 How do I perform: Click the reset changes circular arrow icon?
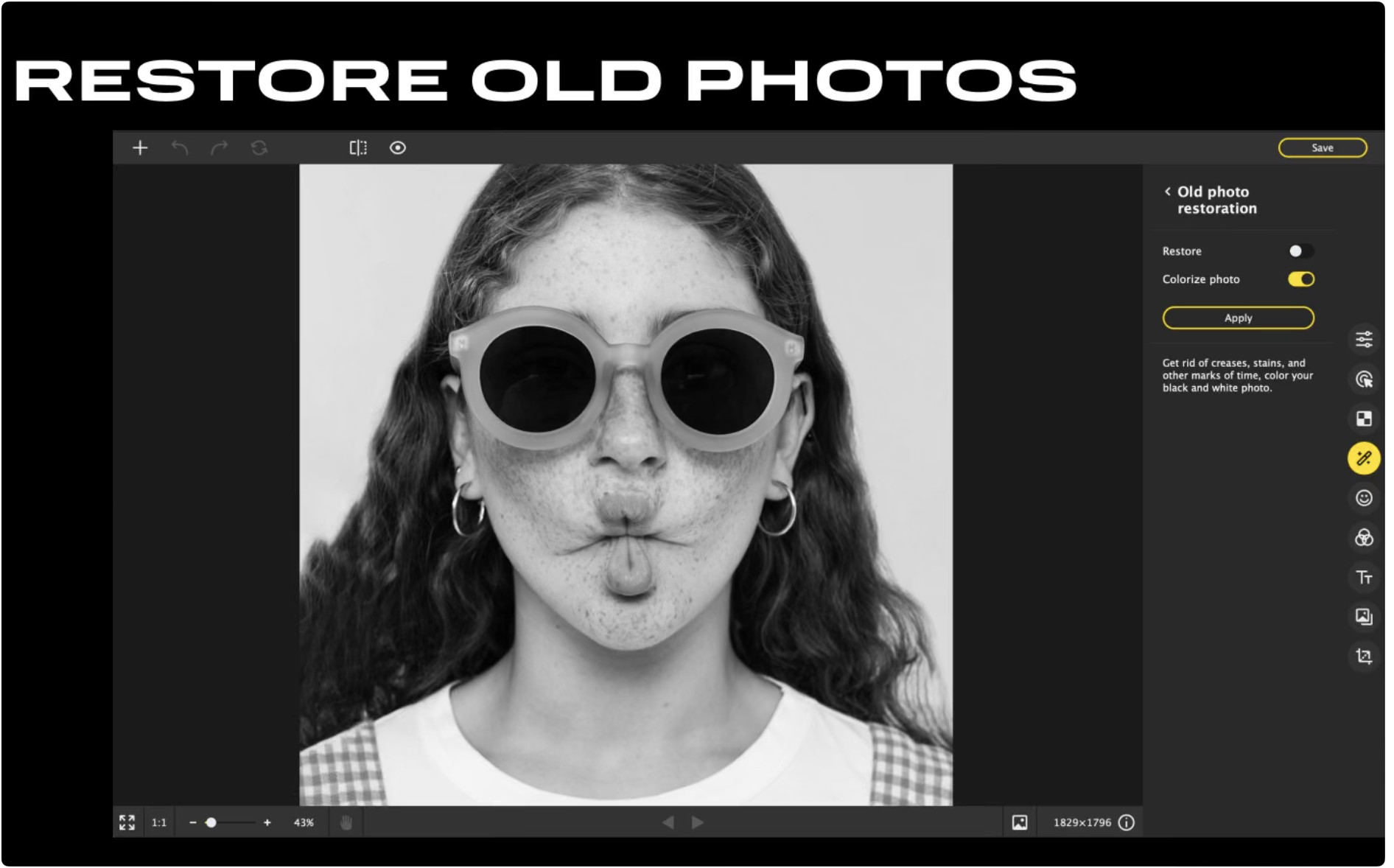[x=259, y=148]
